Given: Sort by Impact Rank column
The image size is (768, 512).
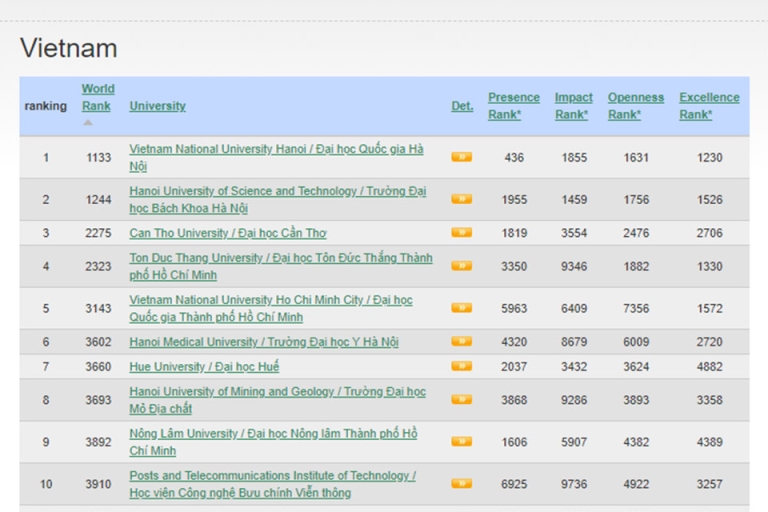Looking at the screenshot, I should pyautogui.click(x=574, y=106).
